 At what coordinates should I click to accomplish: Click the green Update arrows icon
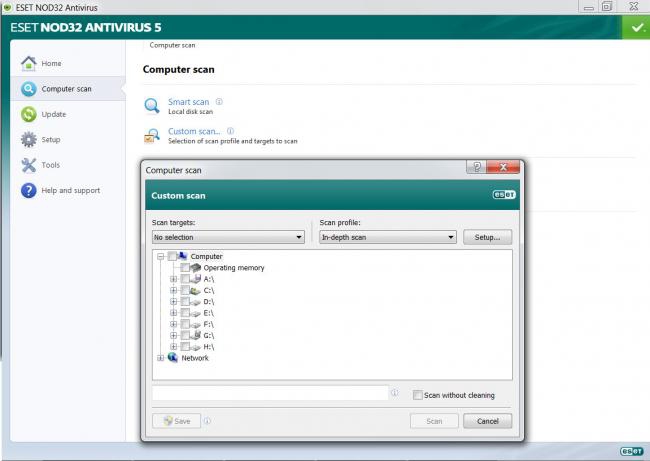29,114
